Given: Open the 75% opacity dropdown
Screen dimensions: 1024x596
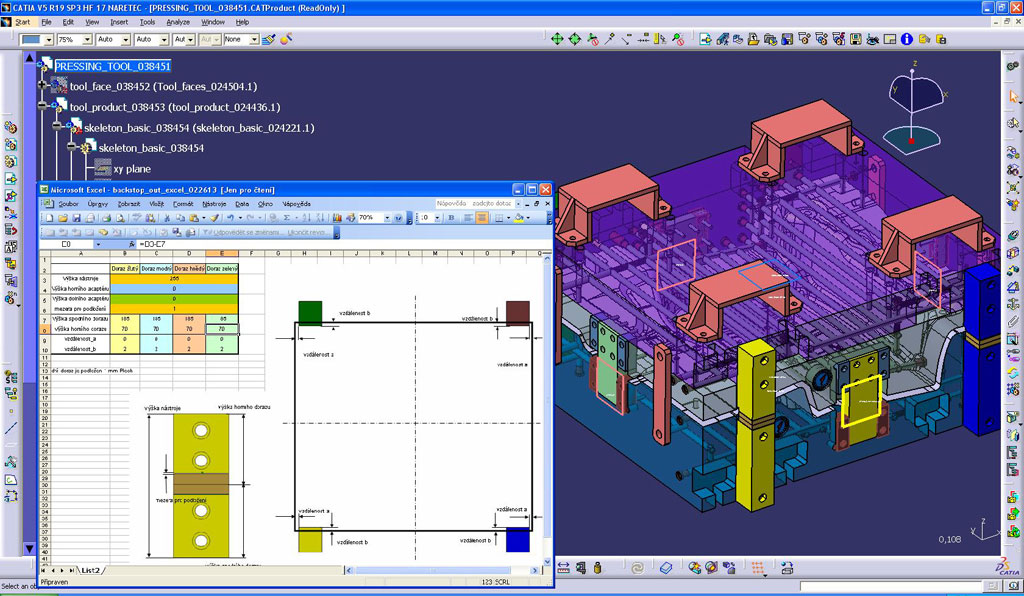Looking at the screenshot, I should click(x=86, y=39).
